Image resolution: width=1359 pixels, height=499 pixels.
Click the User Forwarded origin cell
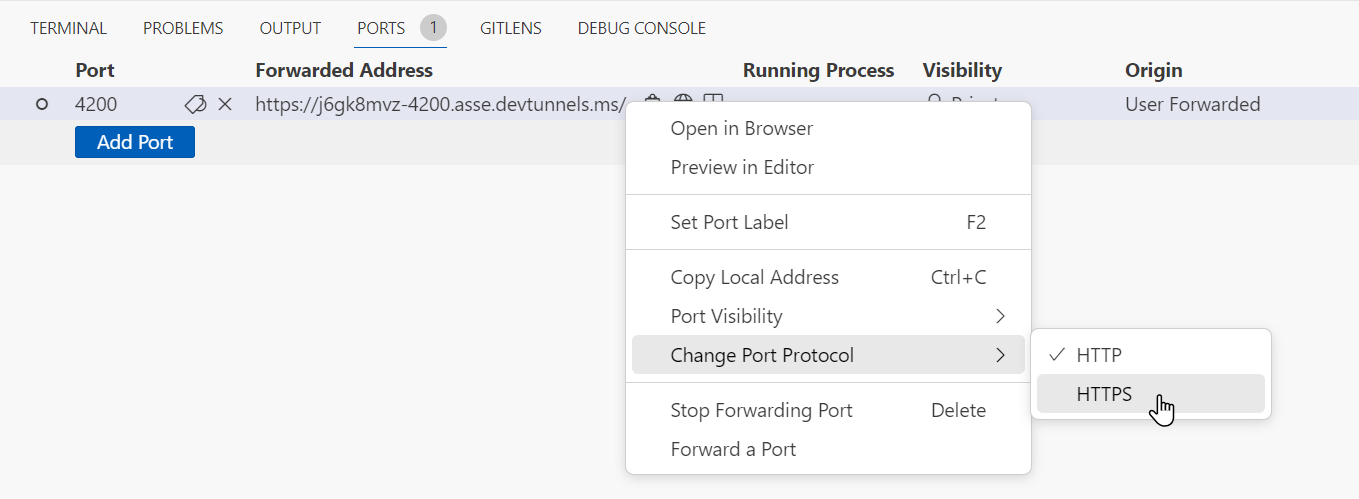[x=1193, y=104]
